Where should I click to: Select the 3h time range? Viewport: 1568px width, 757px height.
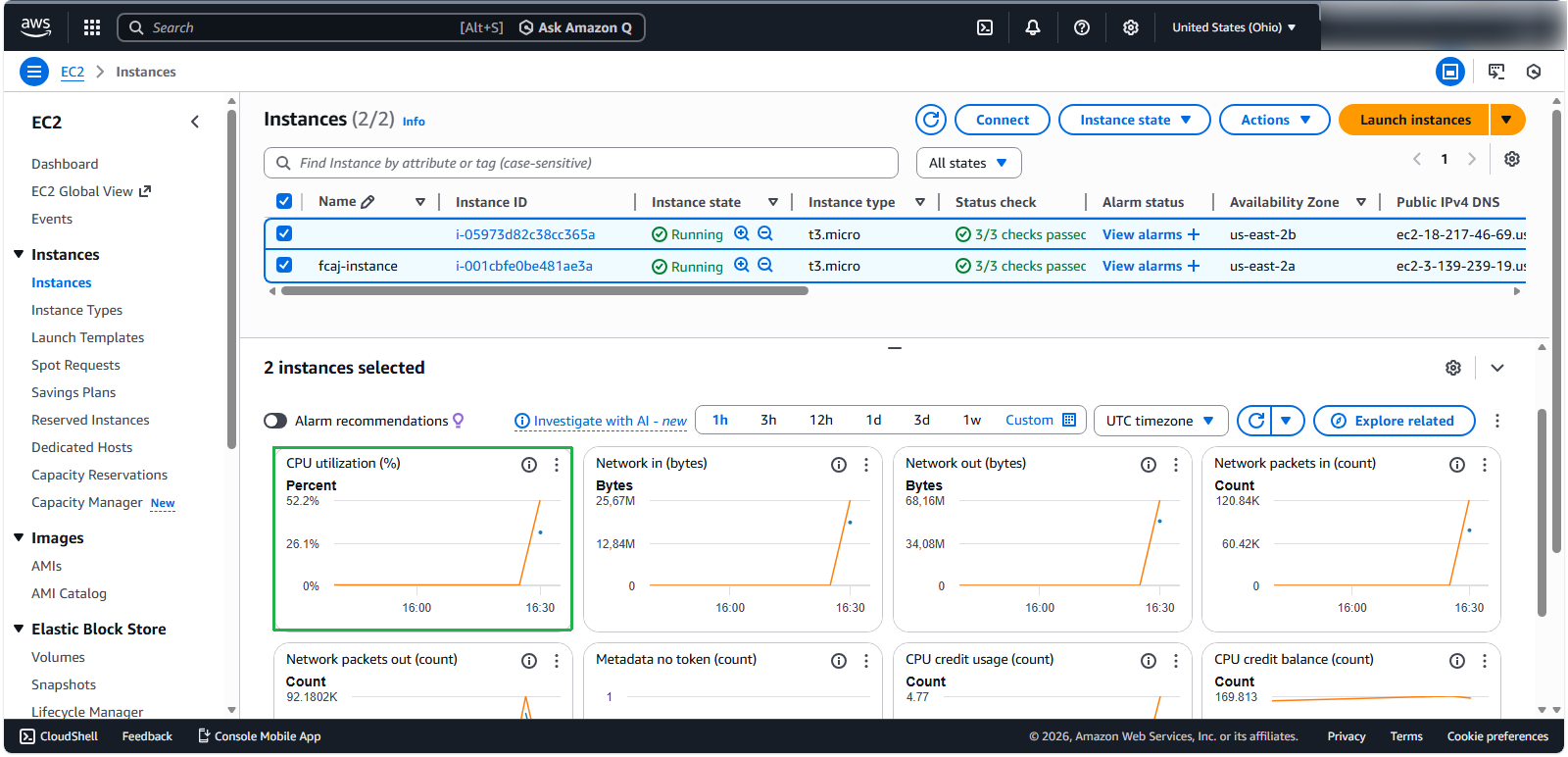[x=768, y=420]
